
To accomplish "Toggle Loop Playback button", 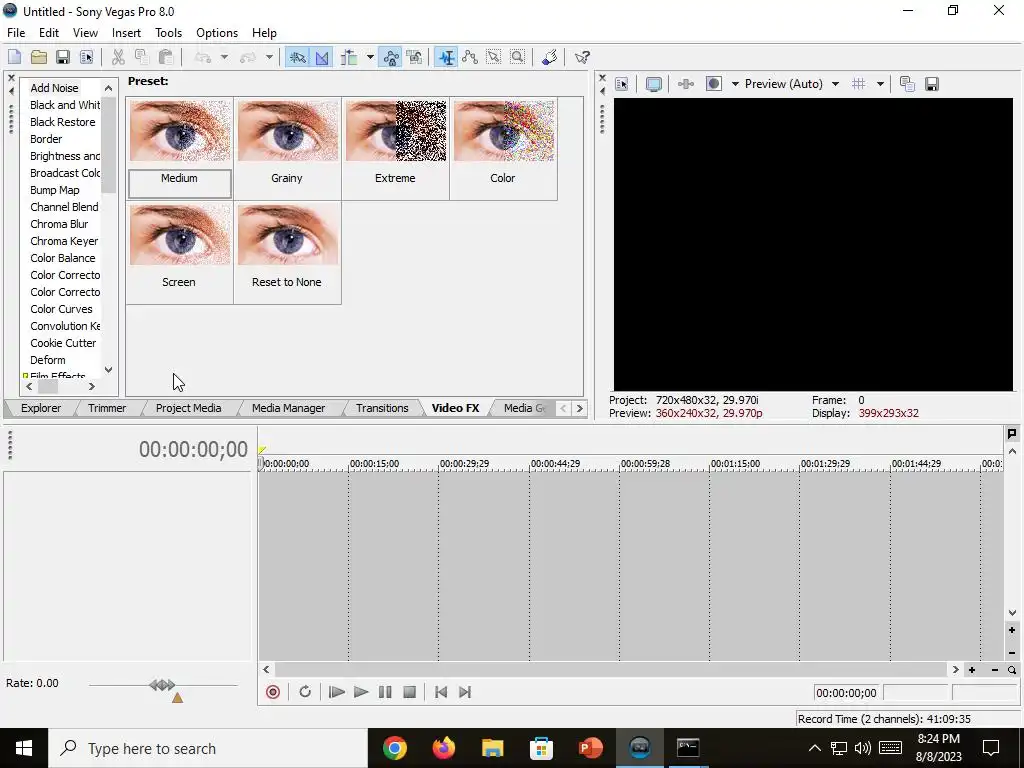I will pyautogui.click(x=305, y=692).
